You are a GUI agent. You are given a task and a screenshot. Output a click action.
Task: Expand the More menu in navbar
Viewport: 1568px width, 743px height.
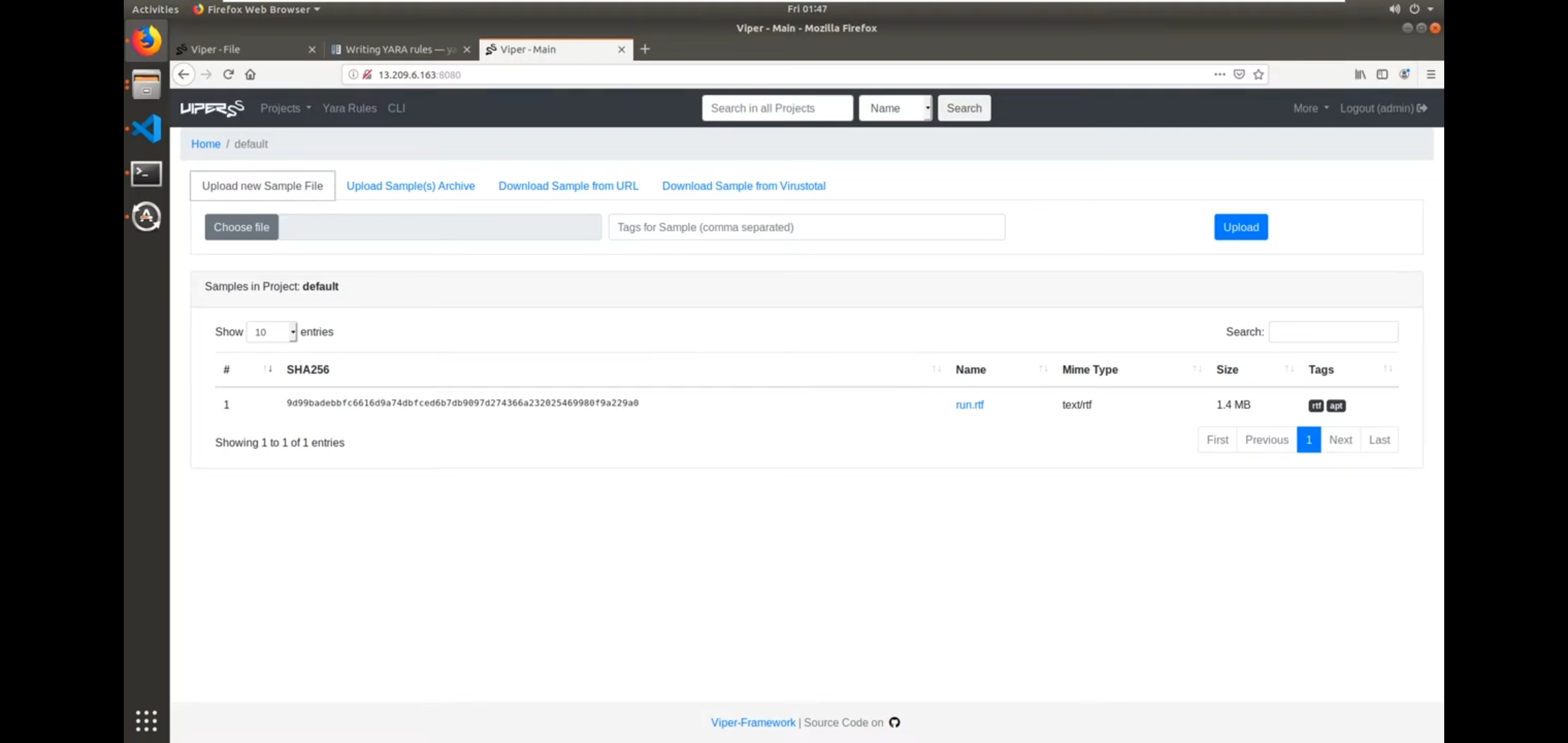point(1311,108)
